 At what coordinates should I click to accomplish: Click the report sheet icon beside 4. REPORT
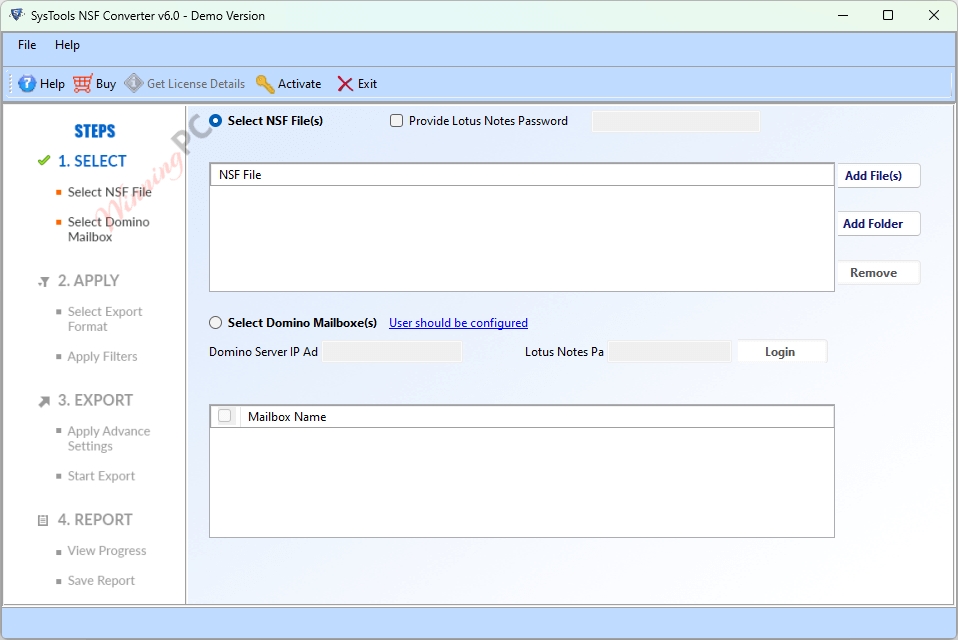[x=43, y=520]
